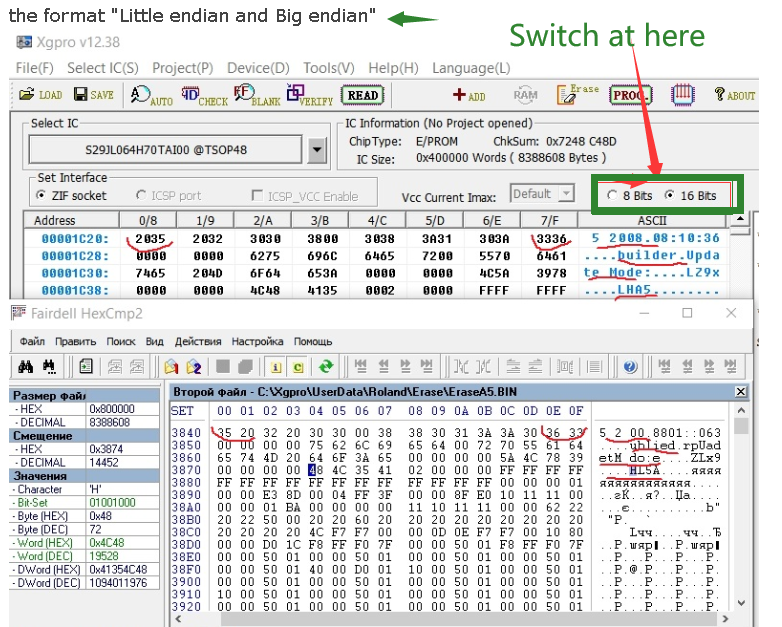Run the ID CHECK tool
This screenshot has width=782, height=627.
(204, 95)
